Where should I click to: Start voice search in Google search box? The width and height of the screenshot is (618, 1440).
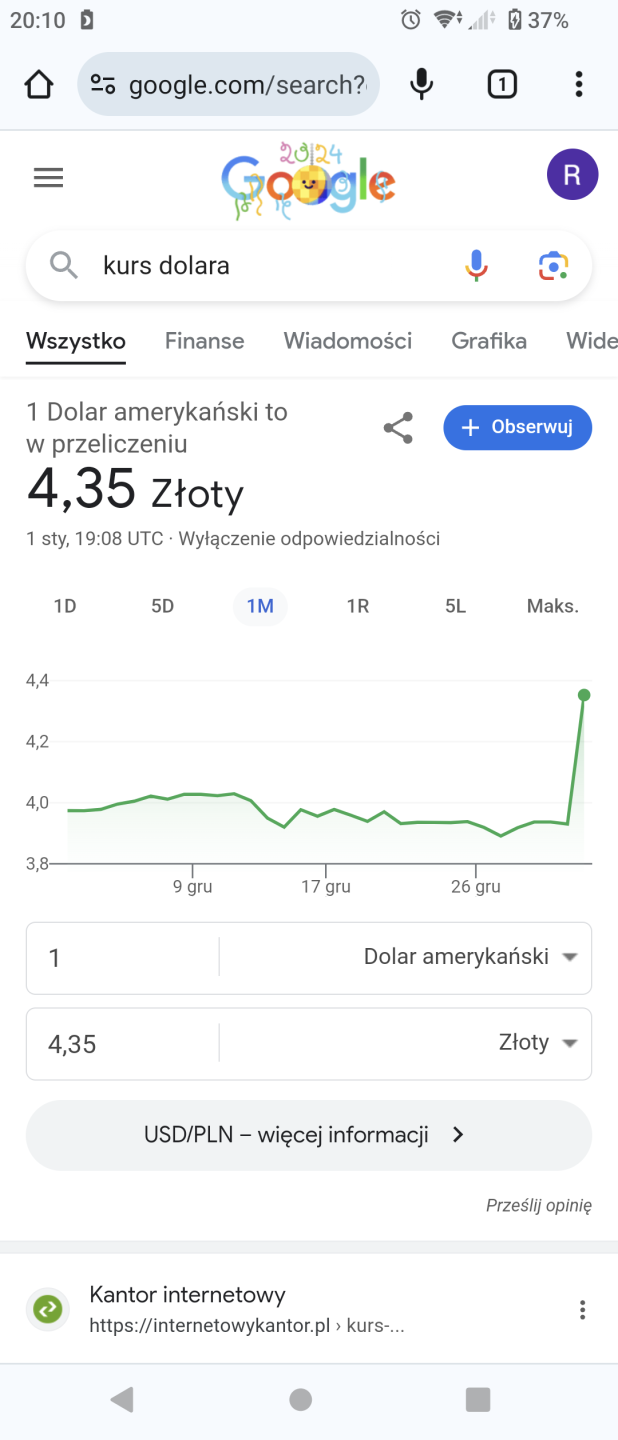tap(477, 265)
